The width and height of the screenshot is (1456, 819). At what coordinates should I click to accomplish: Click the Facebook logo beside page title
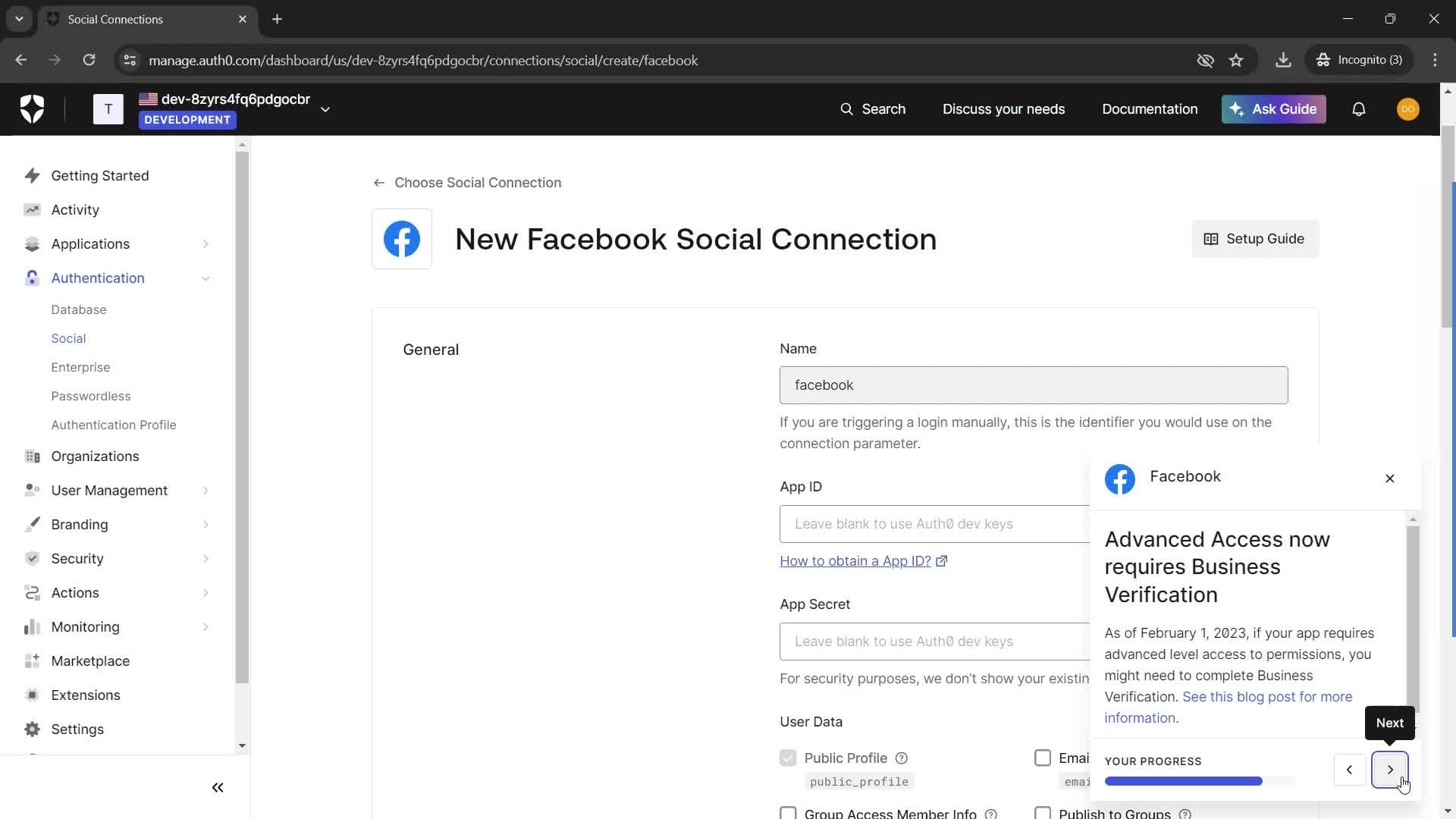click(x=402, y=239)
